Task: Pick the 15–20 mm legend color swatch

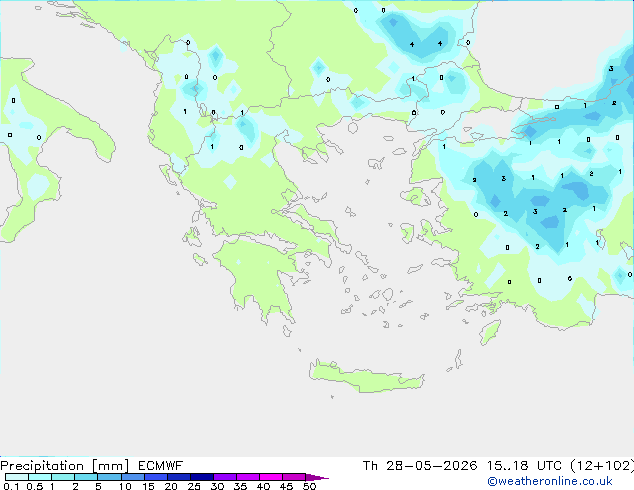Action: point(156,477)
